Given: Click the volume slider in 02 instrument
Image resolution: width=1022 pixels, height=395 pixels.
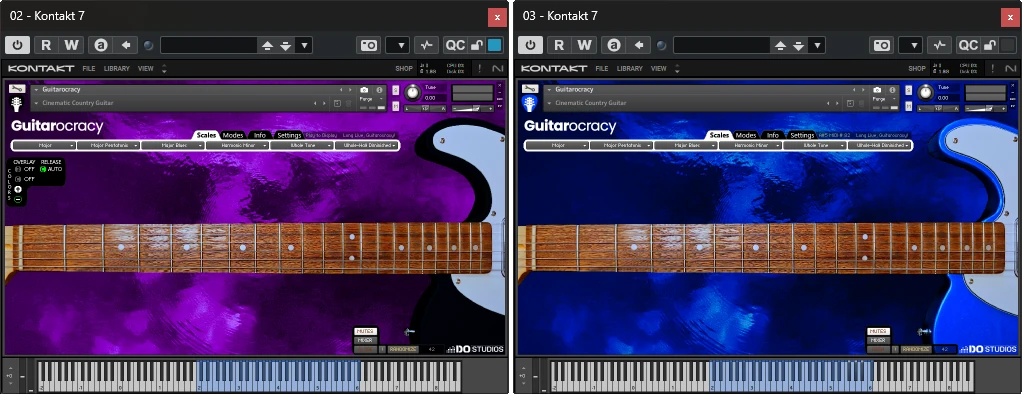Looking at the screenshot, I should click(x=472, y=108).
